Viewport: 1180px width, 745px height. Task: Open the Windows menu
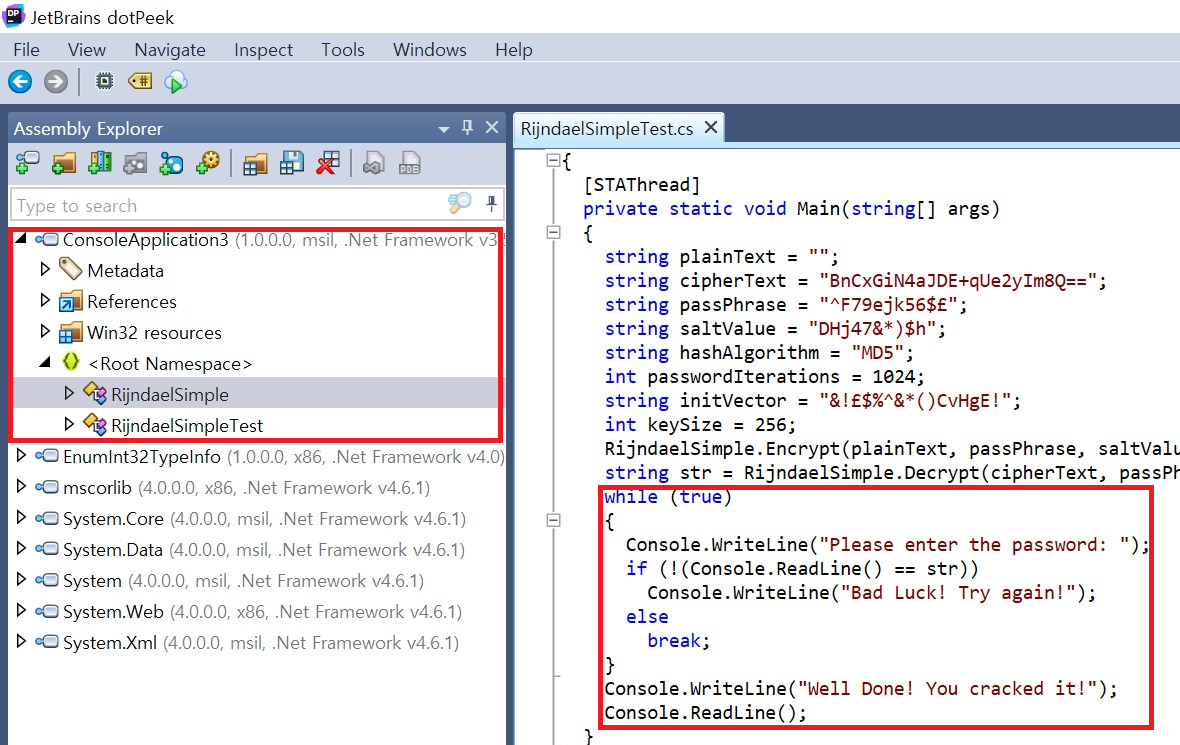(430, 50)
